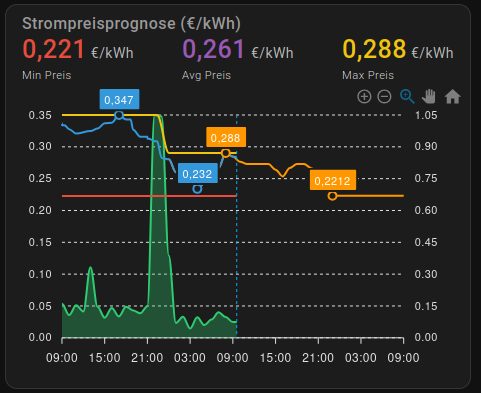Click the left axis label 0.35

tap(40, 115)
